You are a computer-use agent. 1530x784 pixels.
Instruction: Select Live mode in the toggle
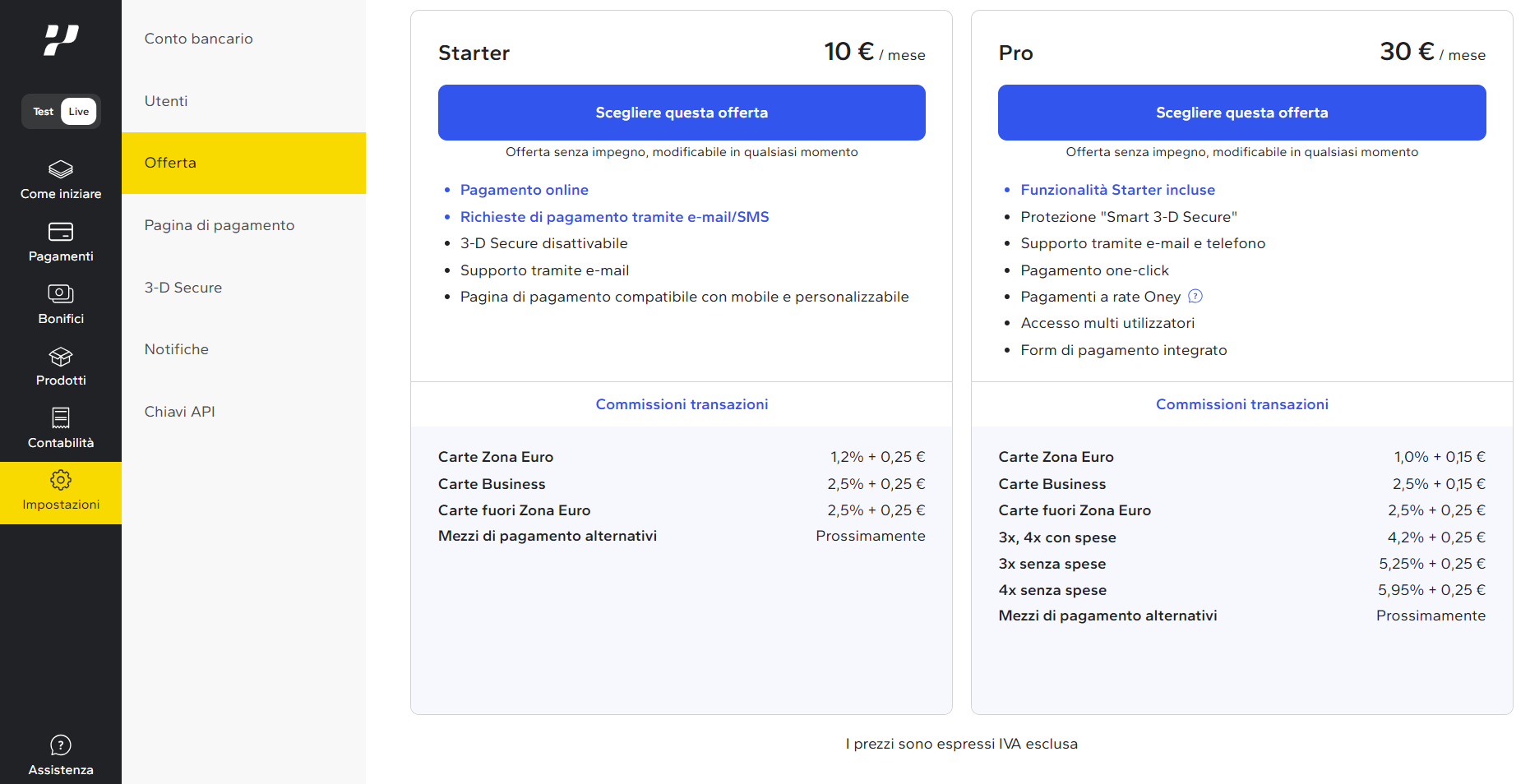coord(79,112)
